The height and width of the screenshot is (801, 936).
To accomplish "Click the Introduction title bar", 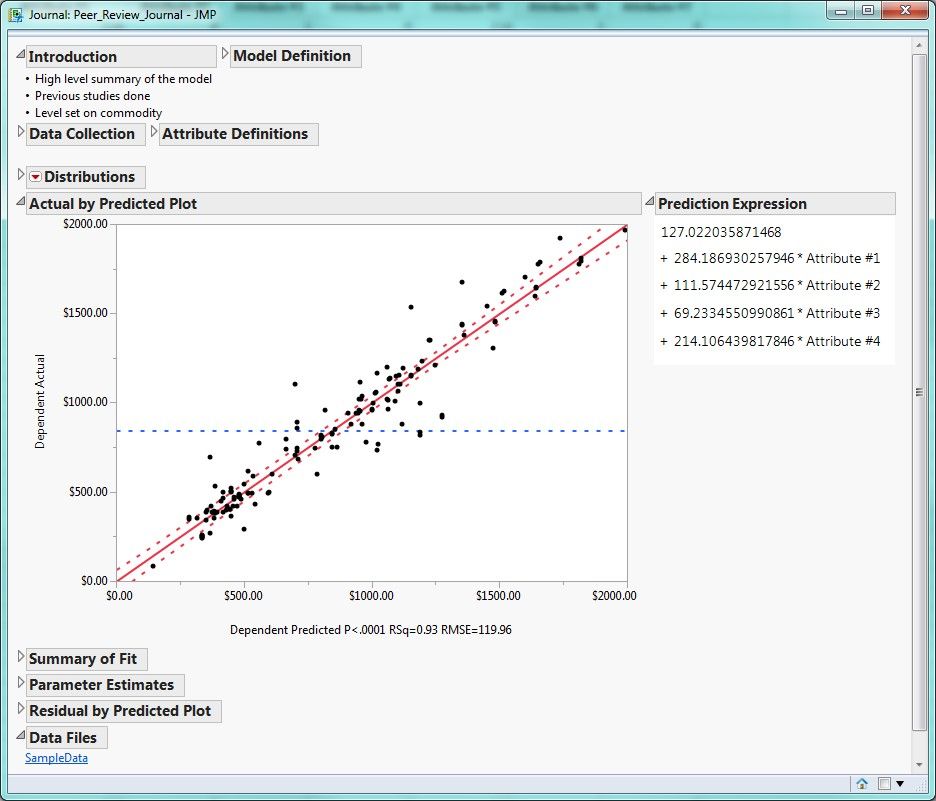I will coord(121,57).
